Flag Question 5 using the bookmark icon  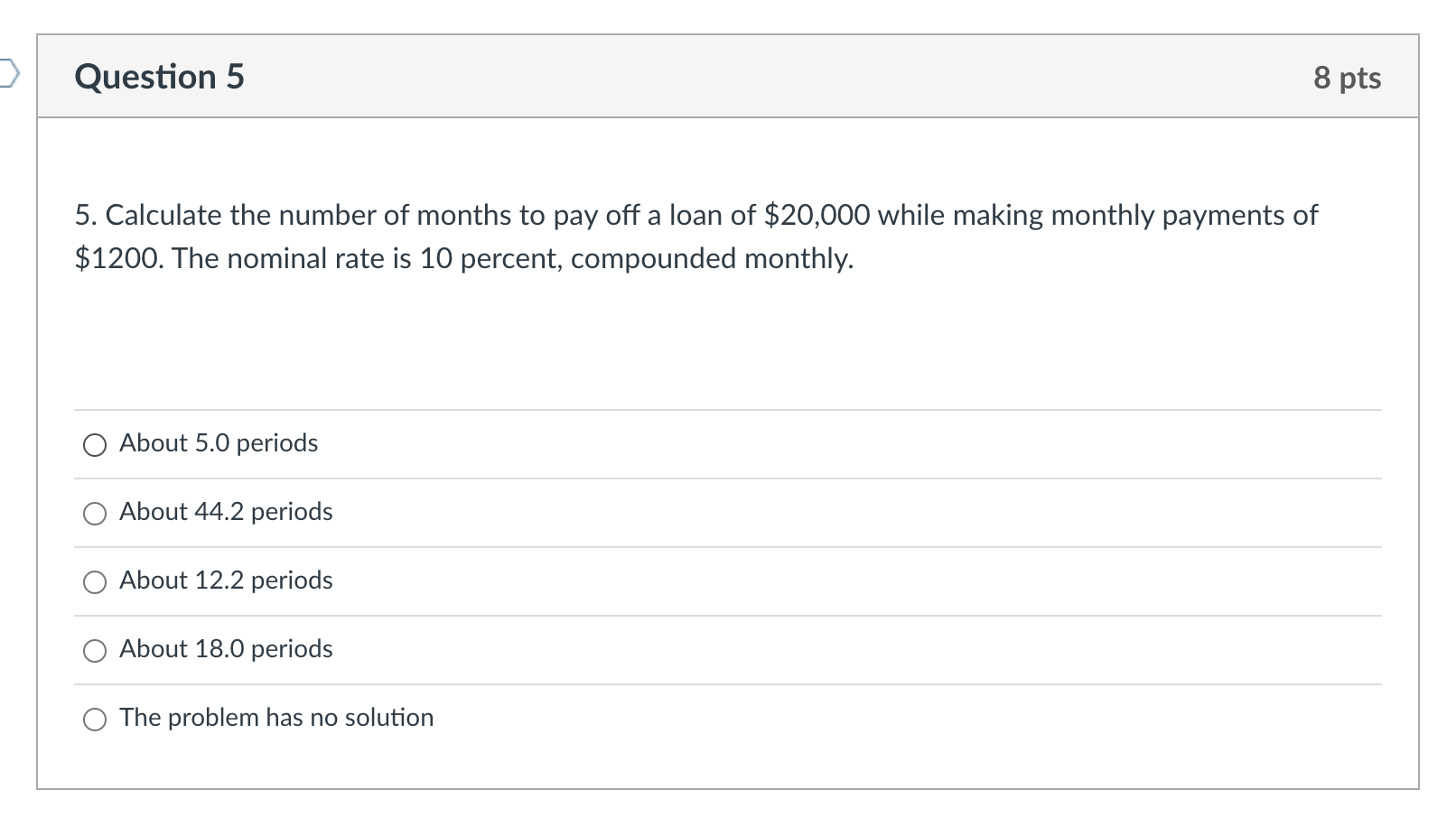pos(7,72)
